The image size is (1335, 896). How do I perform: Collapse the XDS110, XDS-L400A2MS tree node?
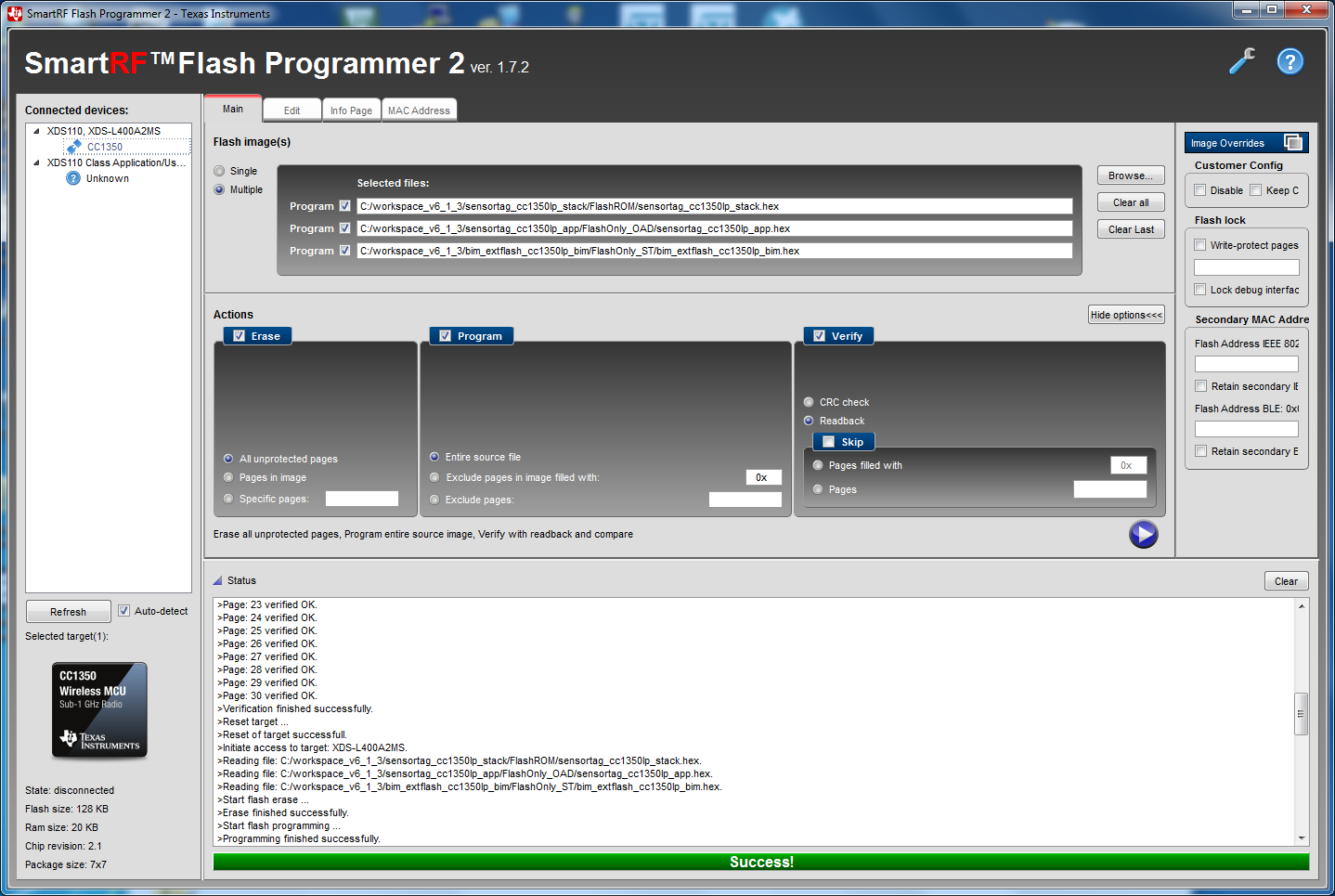(x=36, y=131)
